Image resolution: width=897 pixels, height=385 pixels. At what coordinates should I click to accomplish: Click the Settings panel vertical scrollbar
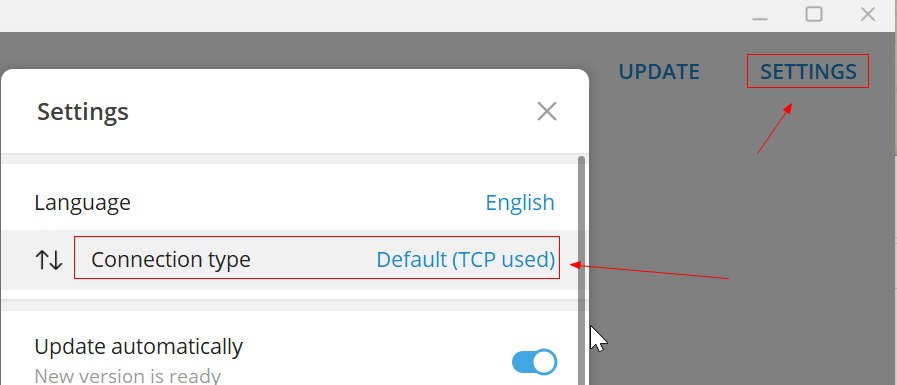pyautogui.click(x=582, y=270)
